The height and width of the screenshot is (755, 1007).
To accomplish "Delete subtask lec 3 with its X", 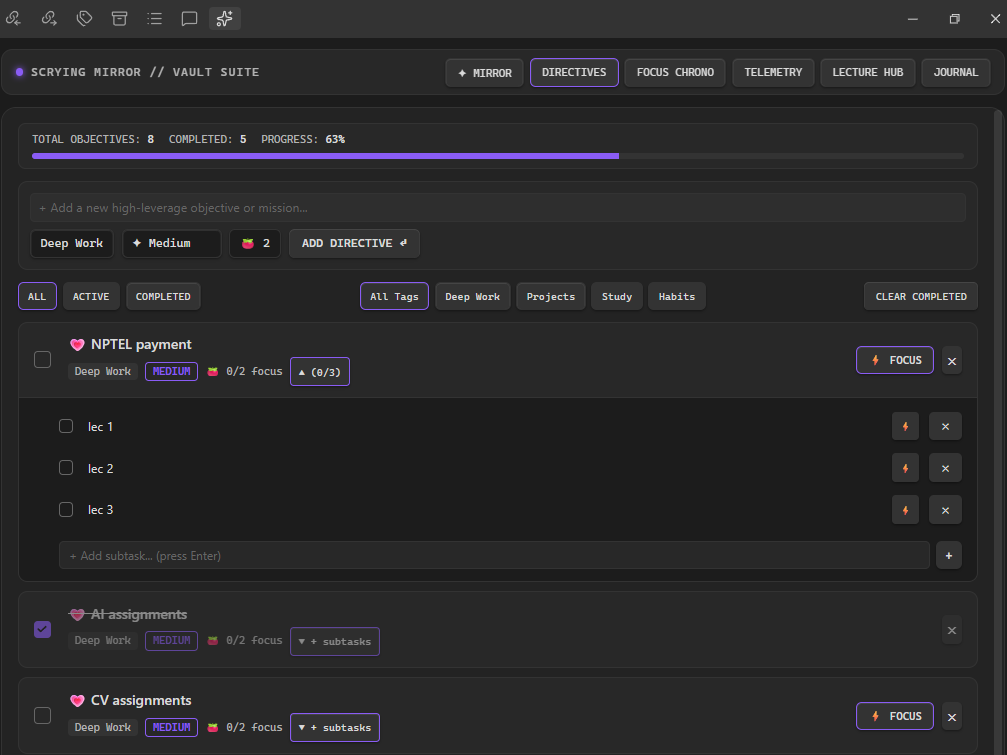I will click(x=945, y=510).
